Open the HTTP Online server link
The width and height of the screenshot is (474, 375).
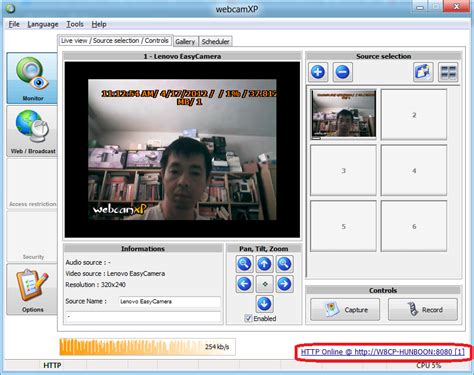[x=382, y=352]
